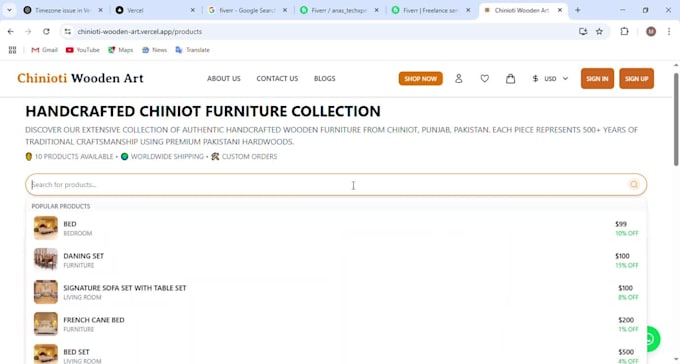The height and width of the screenshot is (364, 680).
Task: Select FRENCH CANE BED suggestion text
Action: [94, 320]
